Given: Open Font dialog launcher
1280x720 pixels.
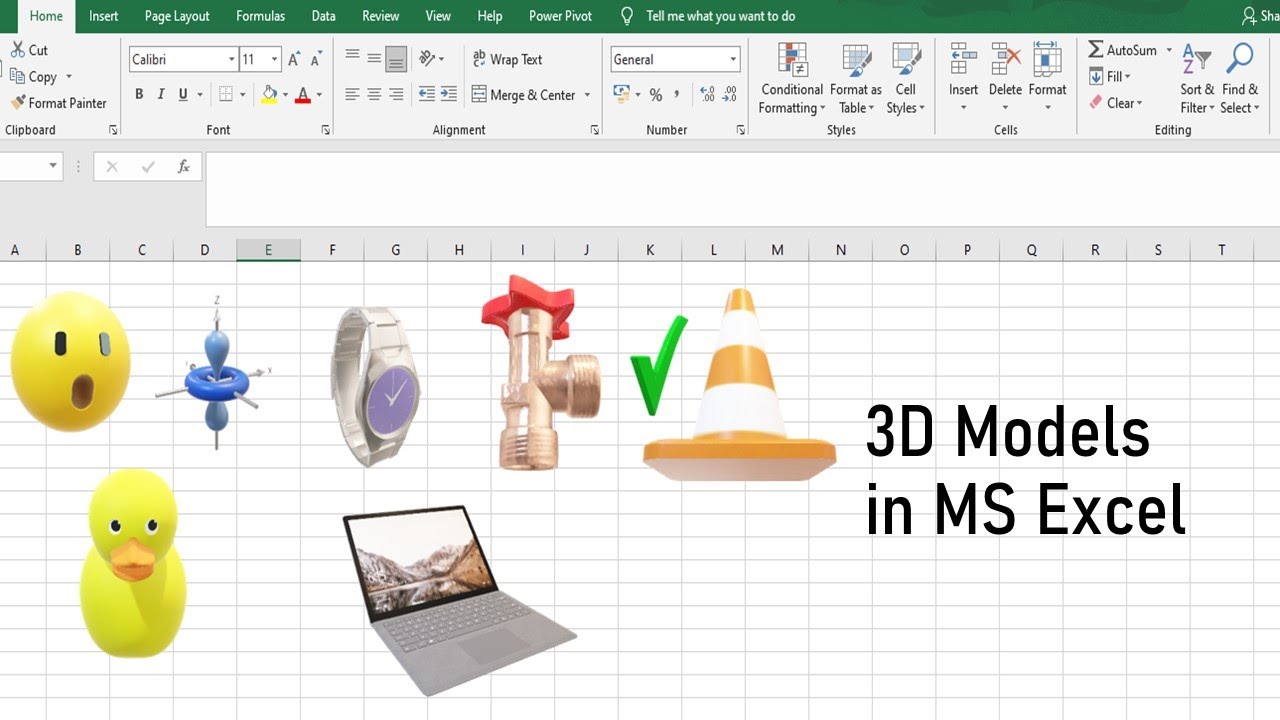Looking at the screenshot, I should [x=326, y=130].
